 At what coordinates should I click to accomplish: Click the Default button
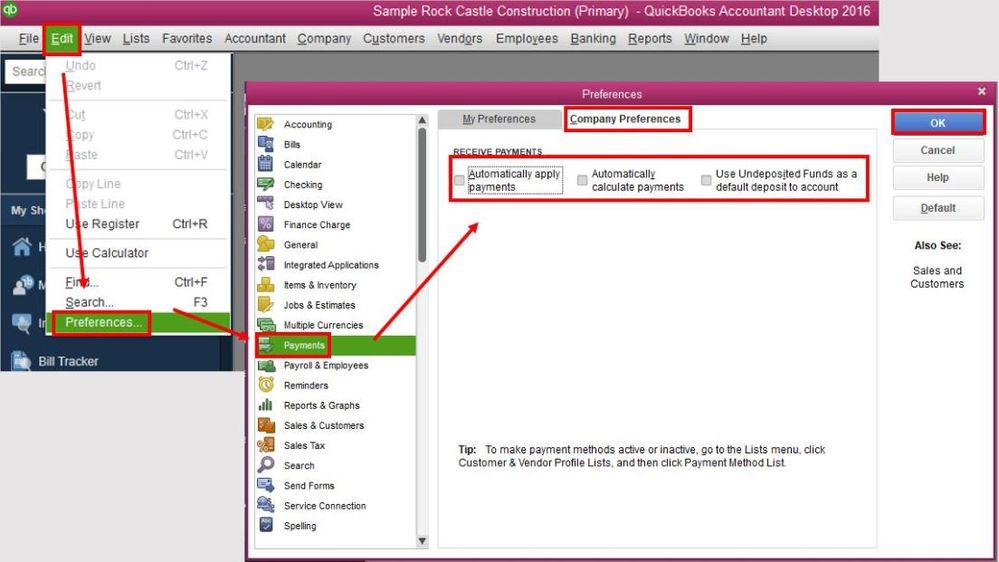point(938,208)
